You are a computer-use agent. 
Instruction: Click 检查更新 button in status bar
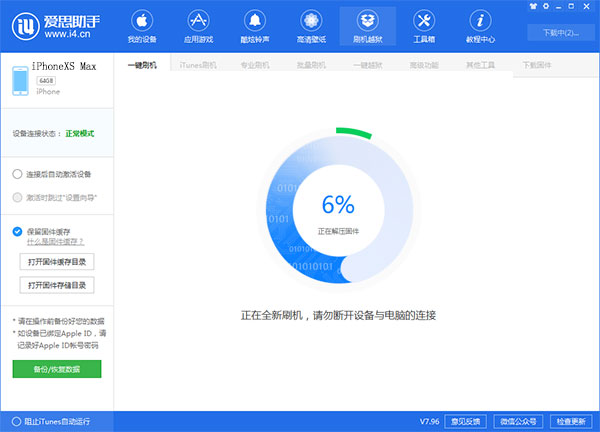pos(571,420)
